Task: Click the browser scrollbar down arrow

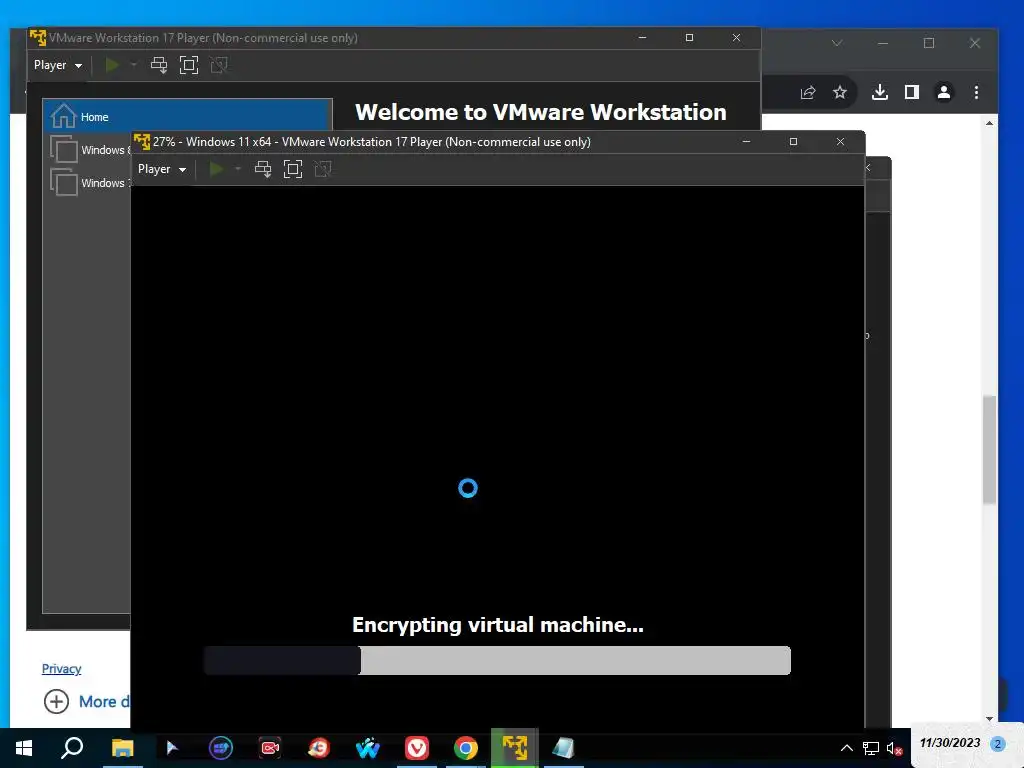Action: coord(989,719)
